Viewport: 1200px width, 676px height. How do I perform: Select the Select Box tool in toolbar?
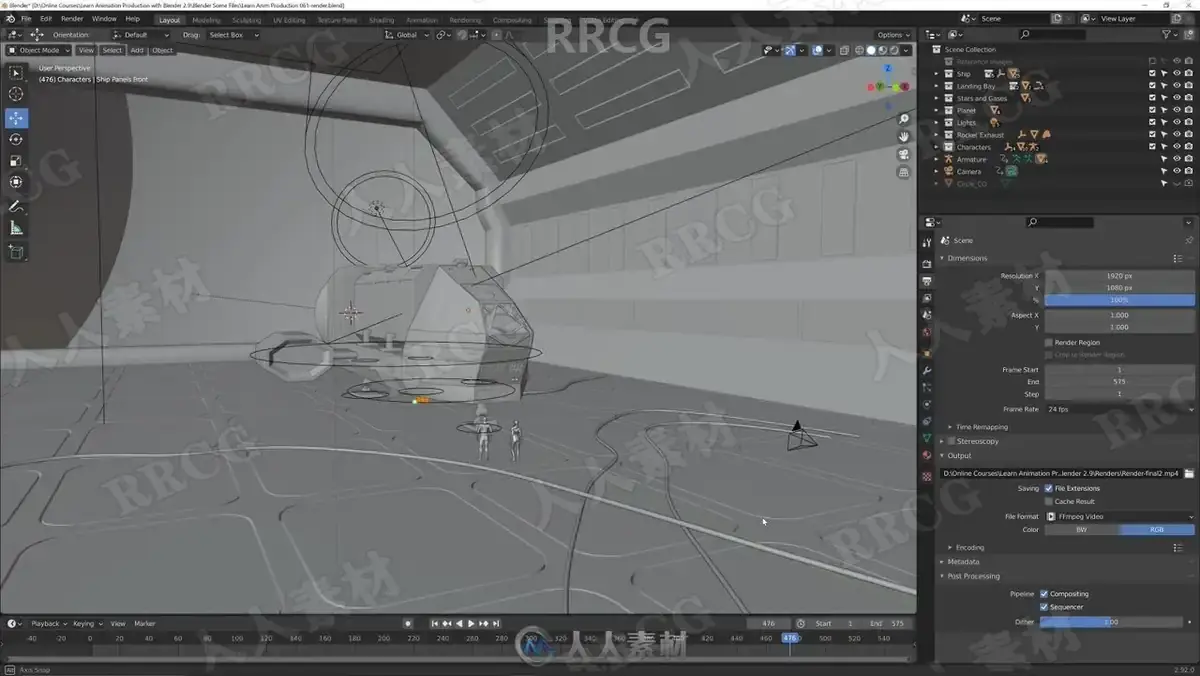16,72
